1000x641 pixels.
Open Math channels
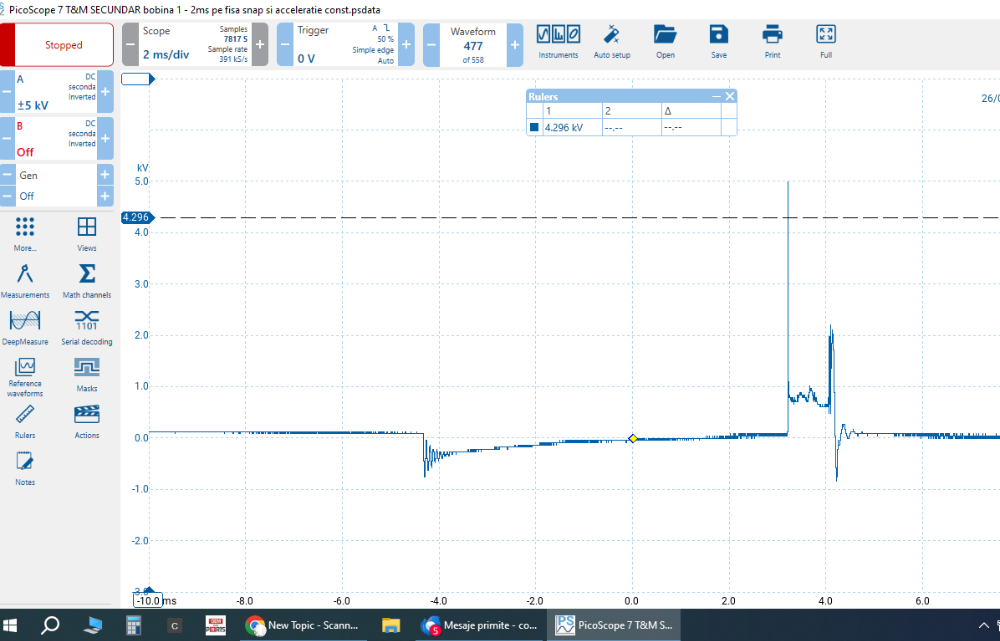click(x=87, y=280)
